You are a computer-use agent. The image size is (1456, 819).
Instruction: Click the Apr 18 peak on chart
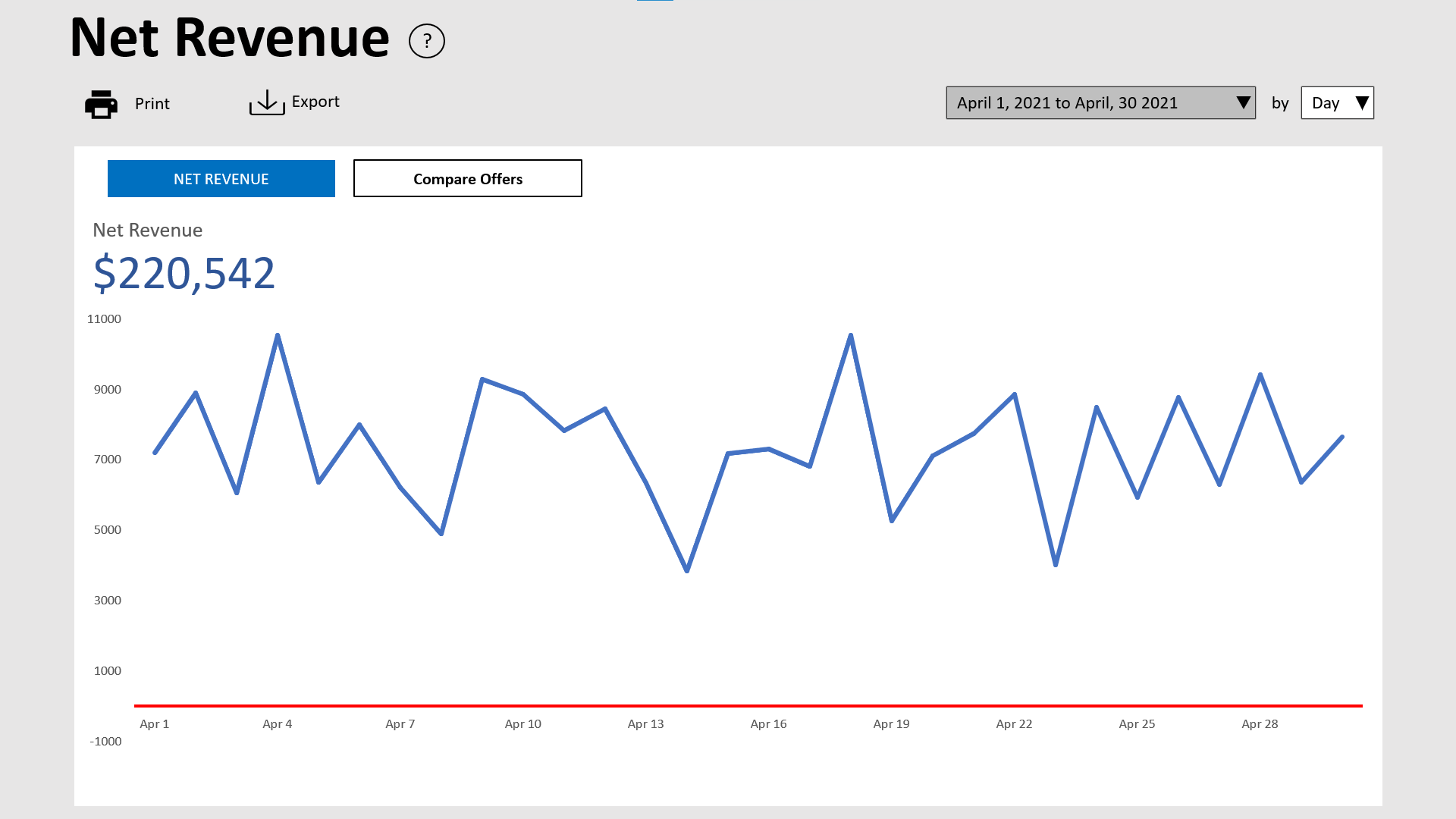[851, 335]
